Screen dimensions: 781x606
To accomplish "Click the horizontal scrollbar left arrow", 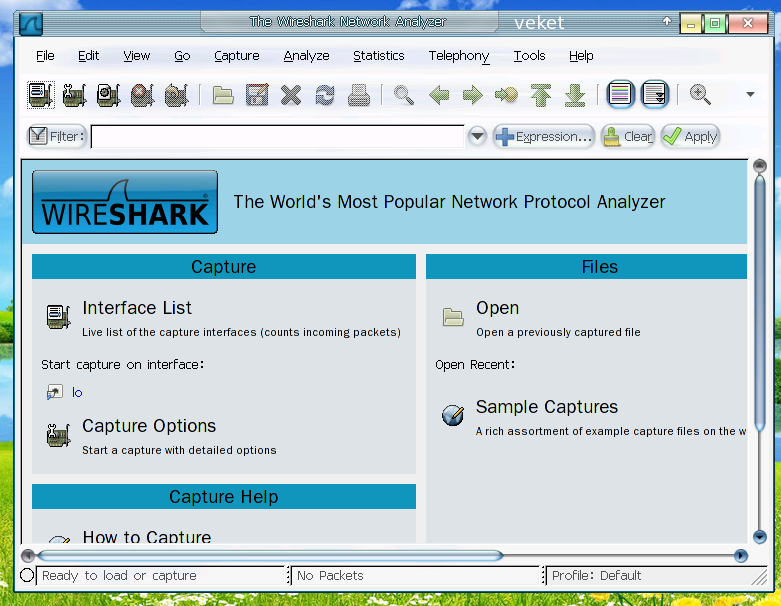I will (x=28, y=555).
